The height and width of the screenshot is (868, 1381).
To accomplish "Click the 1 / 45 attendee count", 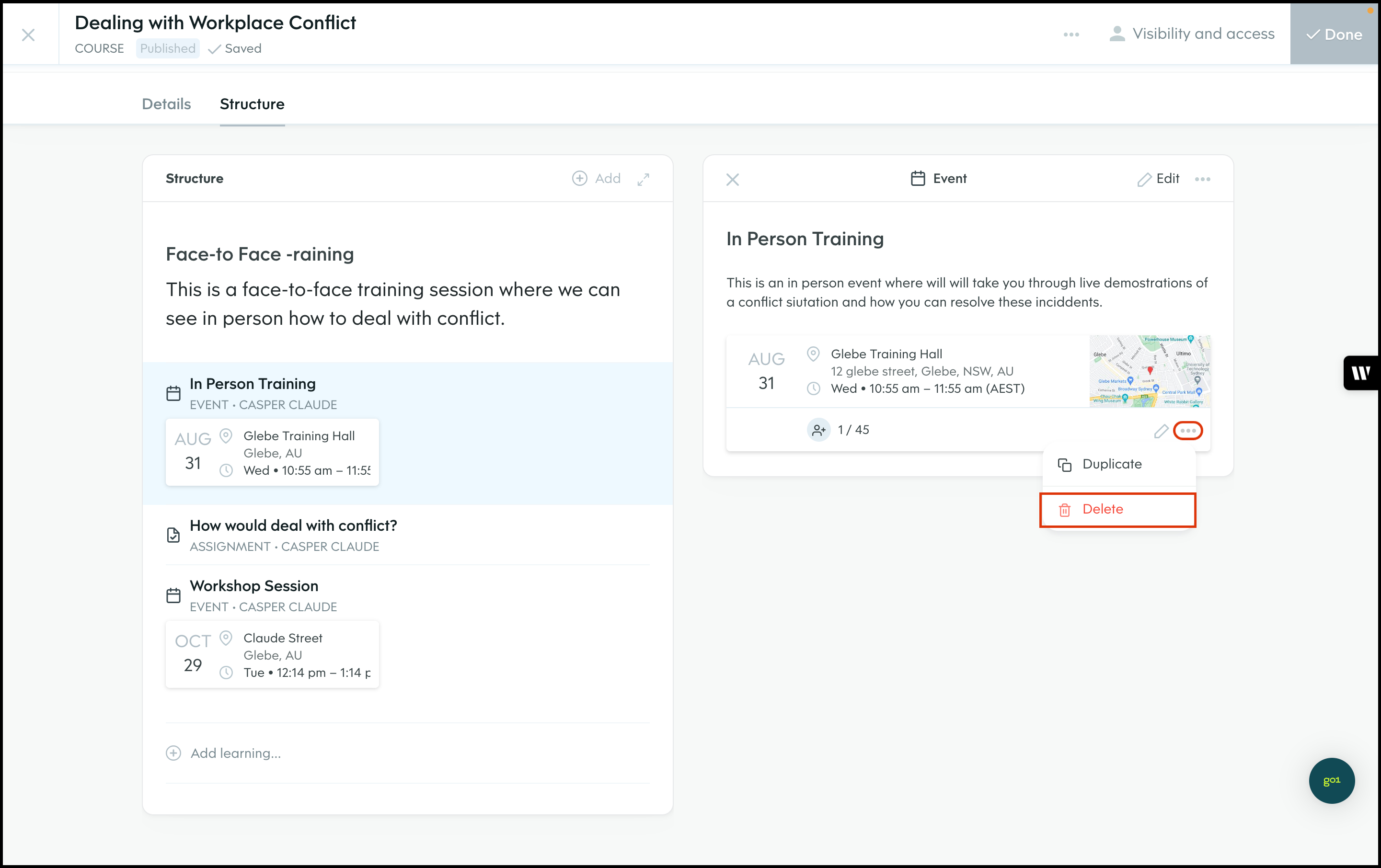I will point(853,430).
